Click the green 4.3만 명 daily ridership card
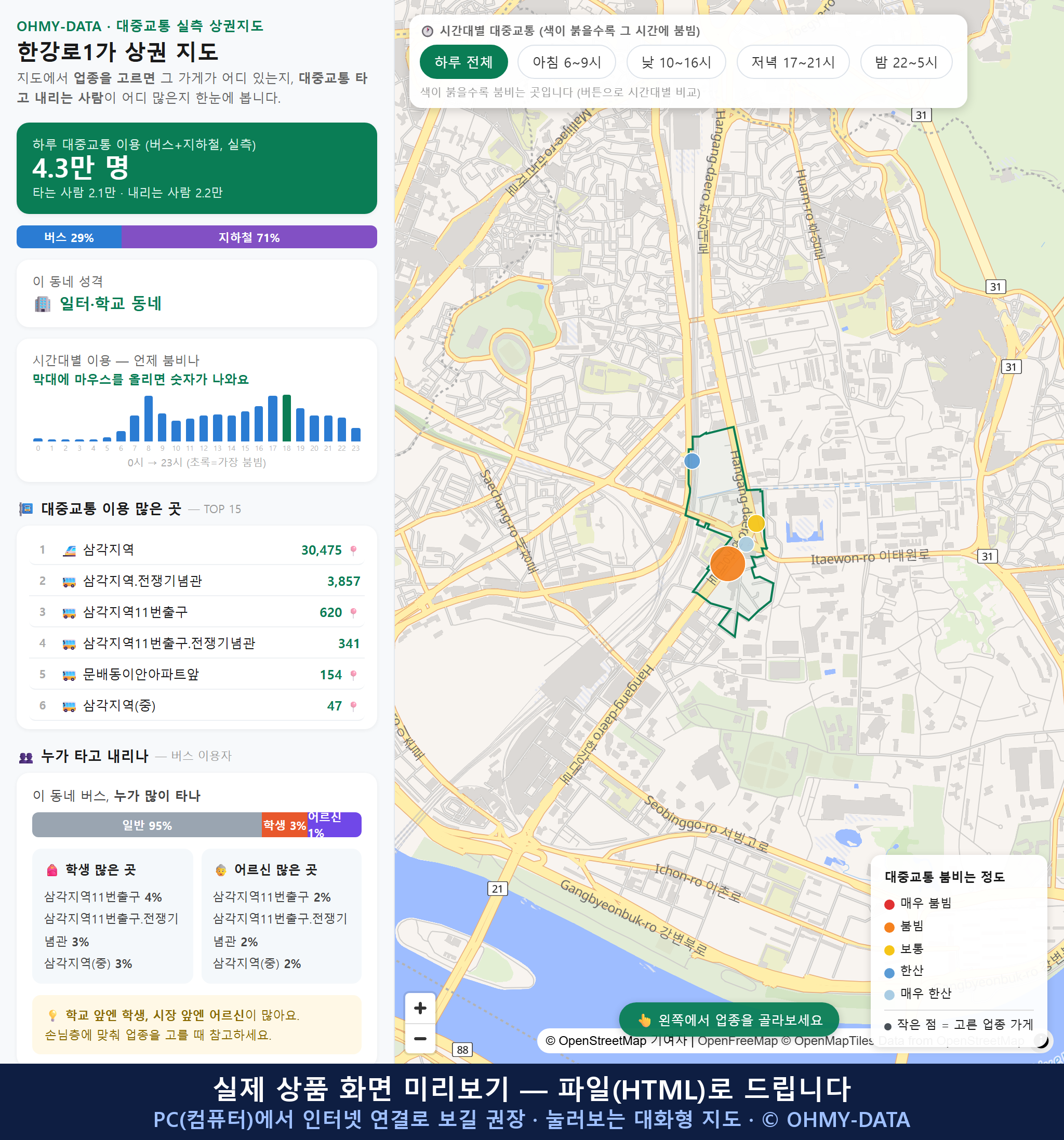The width and height of the screenshot is (1064, 1140). 197,168
